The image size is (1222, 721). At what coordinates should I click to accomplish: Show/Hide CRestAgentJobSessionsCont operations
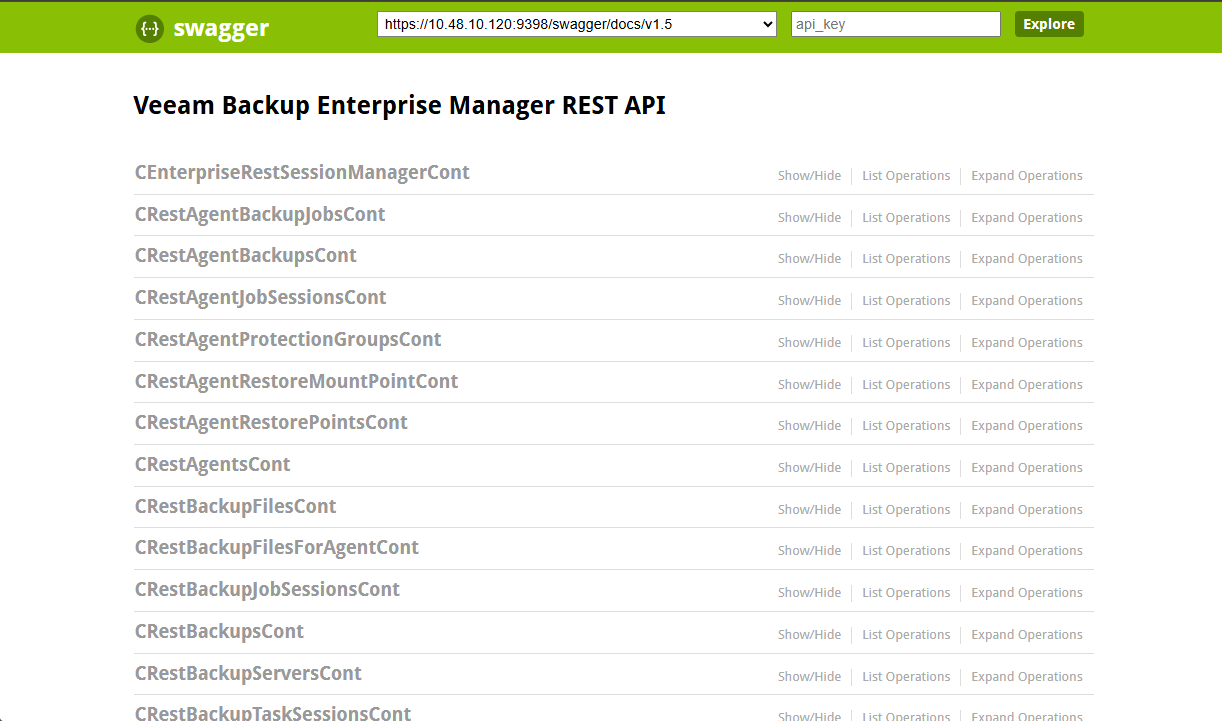[810, 301]
